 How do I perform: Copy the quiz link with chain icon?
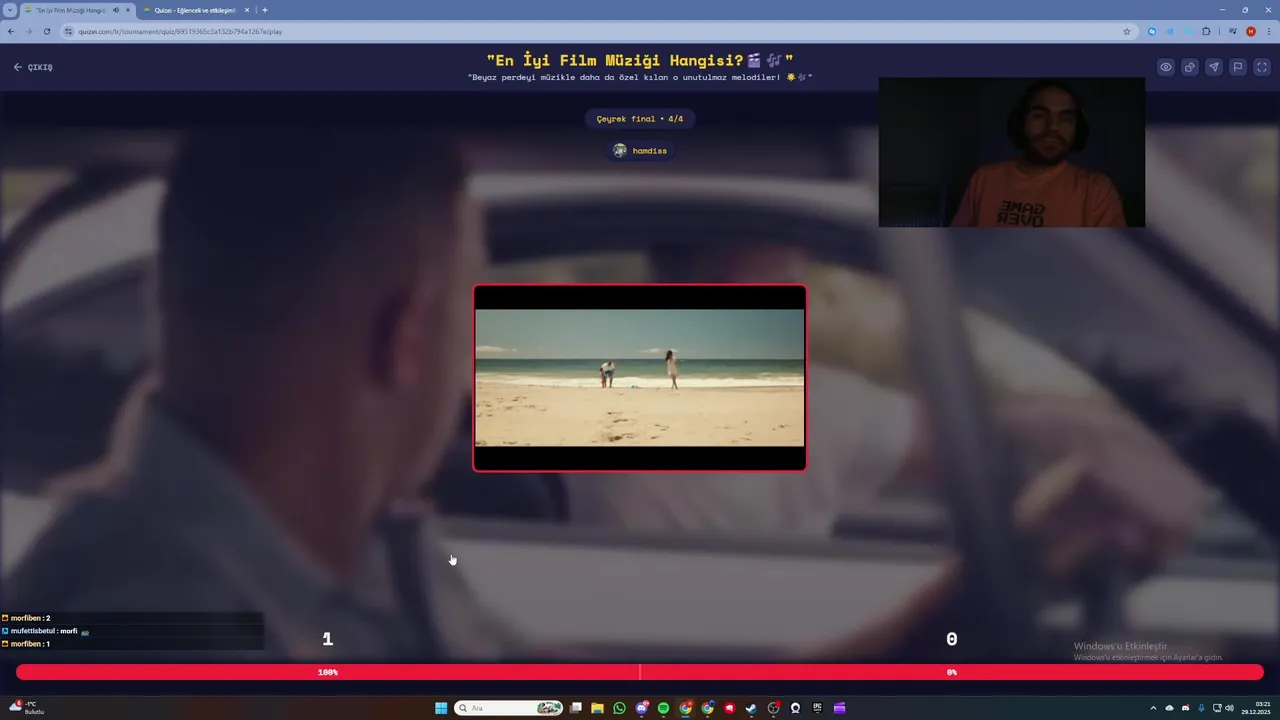1190,67
